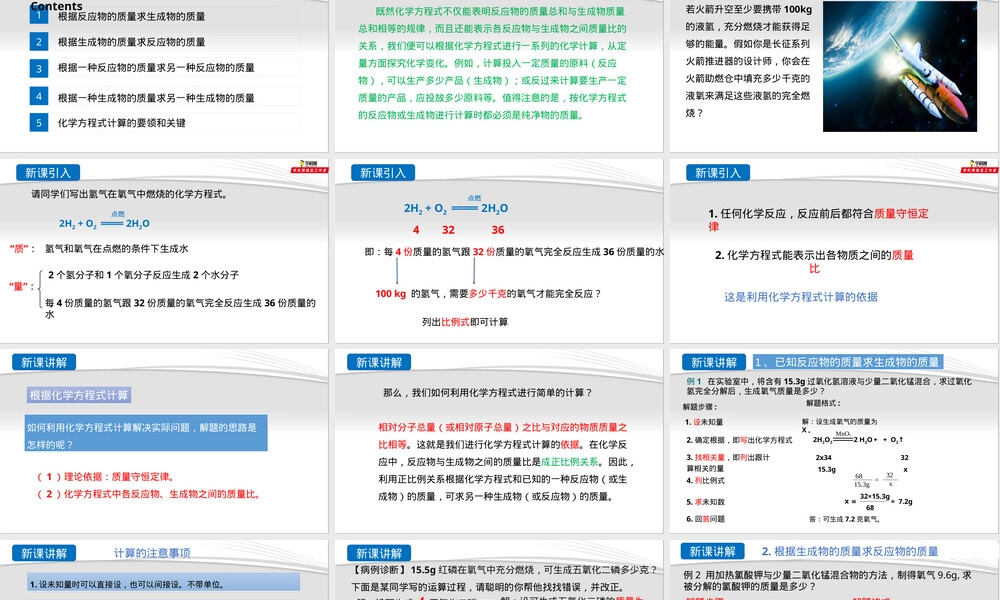This screenshot has height=600, width=1000.
Task: Click the heading '计算的注意事项'
Action: coord(152,553)
